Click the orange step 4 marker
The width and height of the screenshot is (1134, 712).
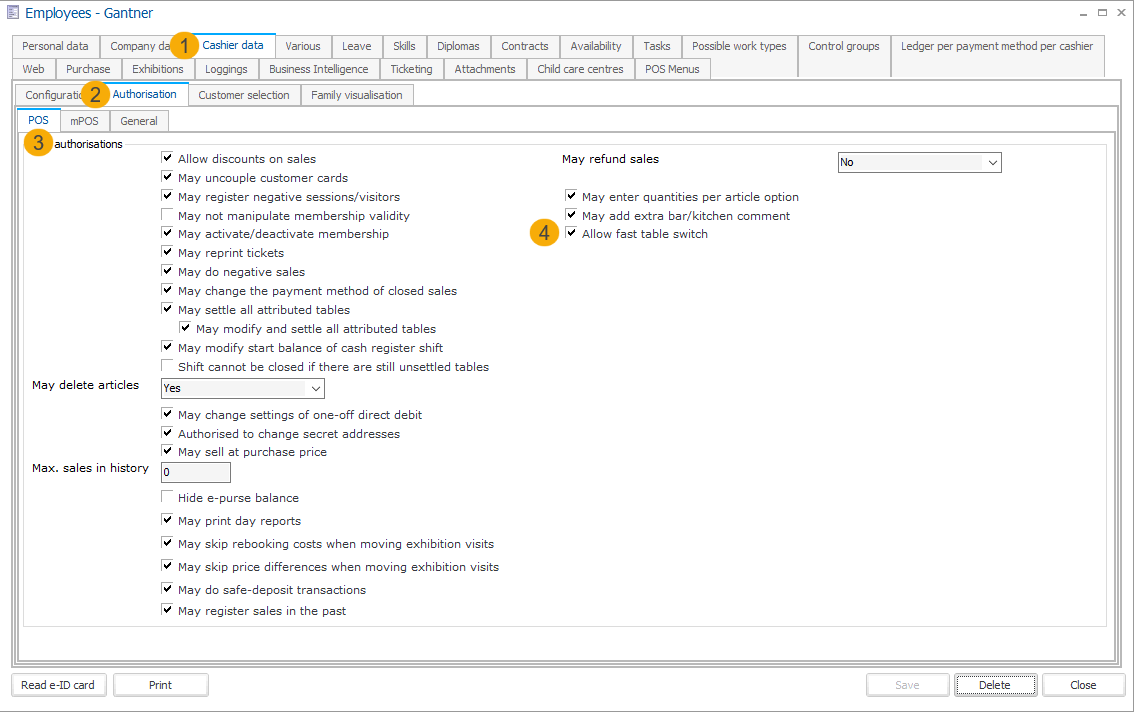(543, 234)
